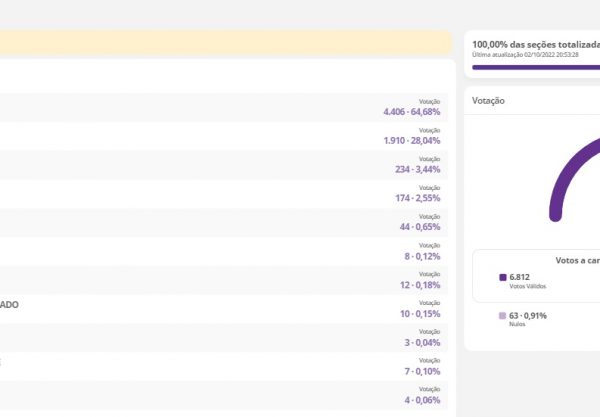Click the 3 · 0,04% candidate row
This screenshot has height=417, width=600.
[225, 338]
